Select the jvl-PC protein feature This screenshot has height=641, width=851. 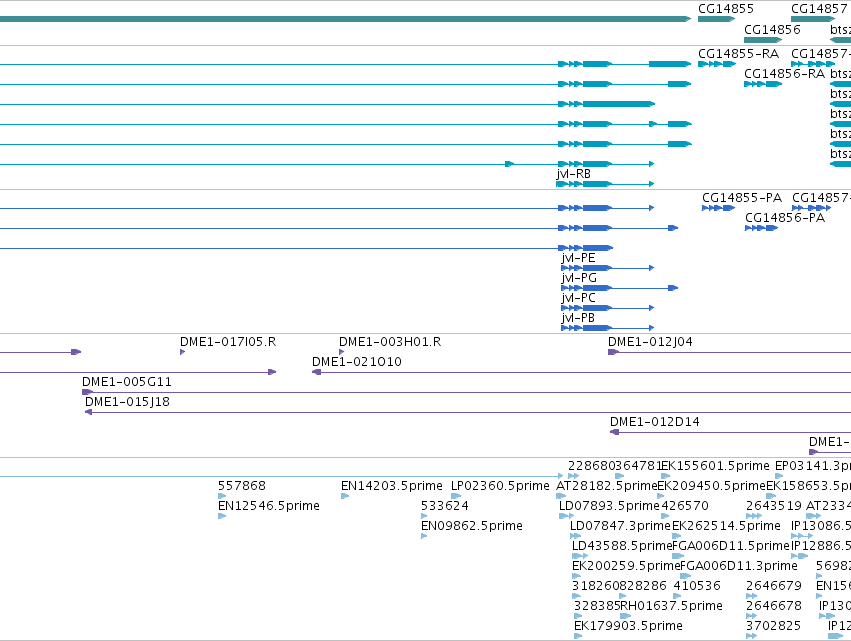pyautogui.click(x=608, y=308)
